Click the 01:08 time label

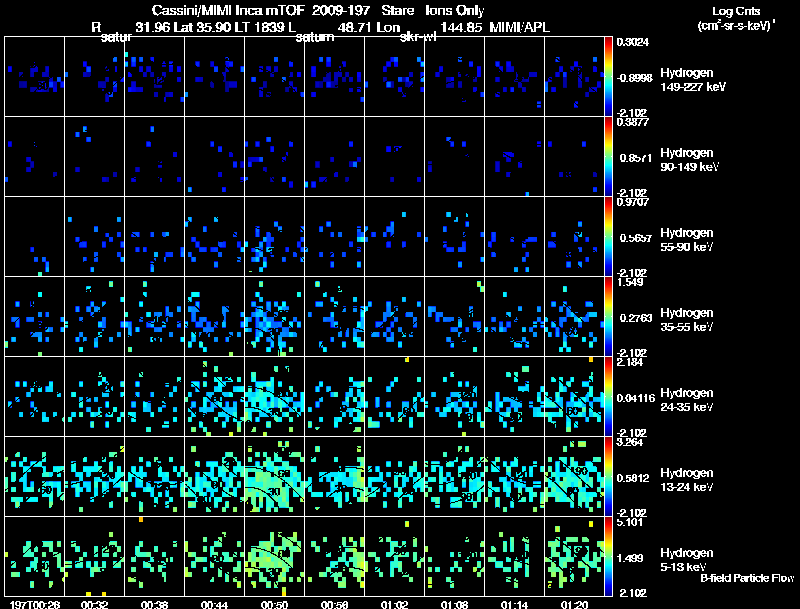[454, 604]
